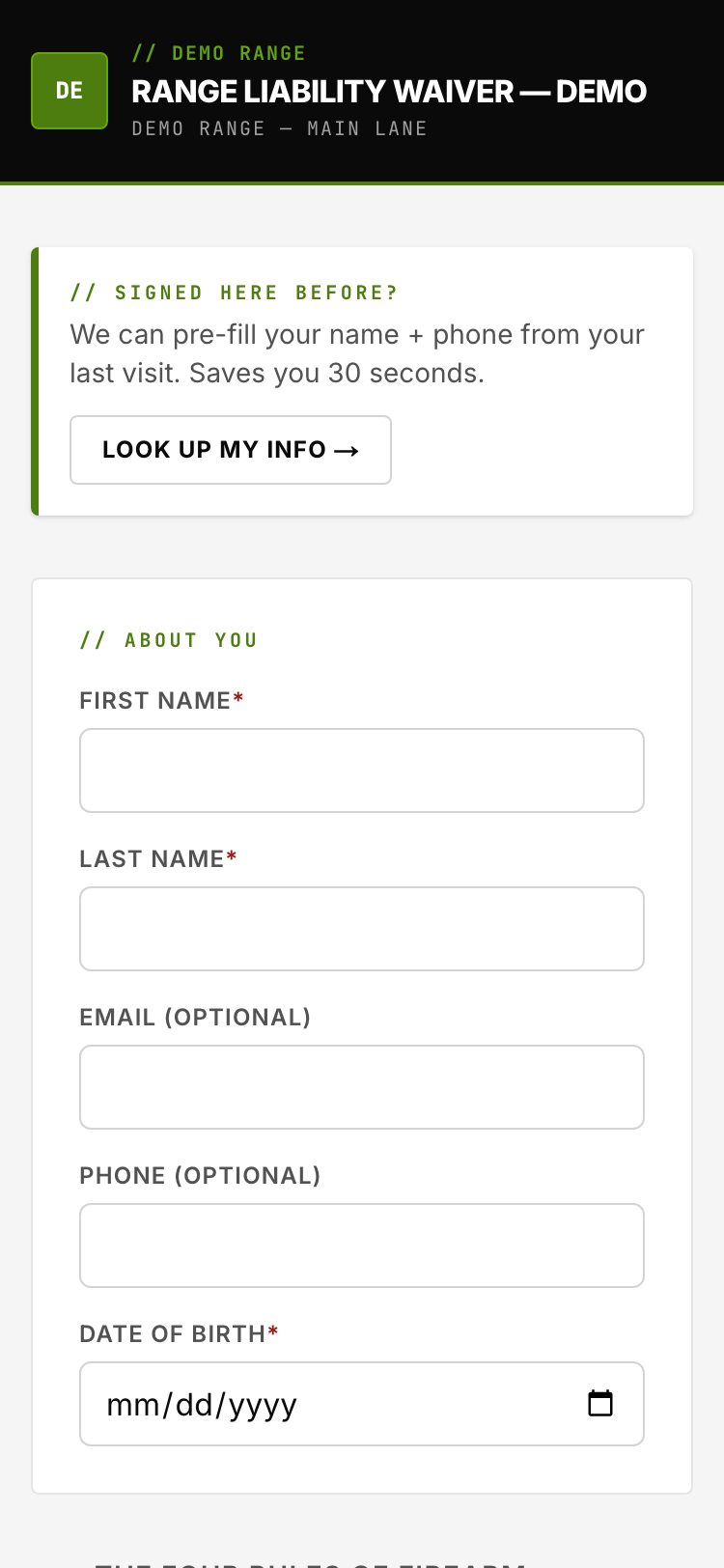Screen dimensions: 724x1568
Task: Click the green DE logo badge
Action: pyautogui.click(x=70, y=91)
